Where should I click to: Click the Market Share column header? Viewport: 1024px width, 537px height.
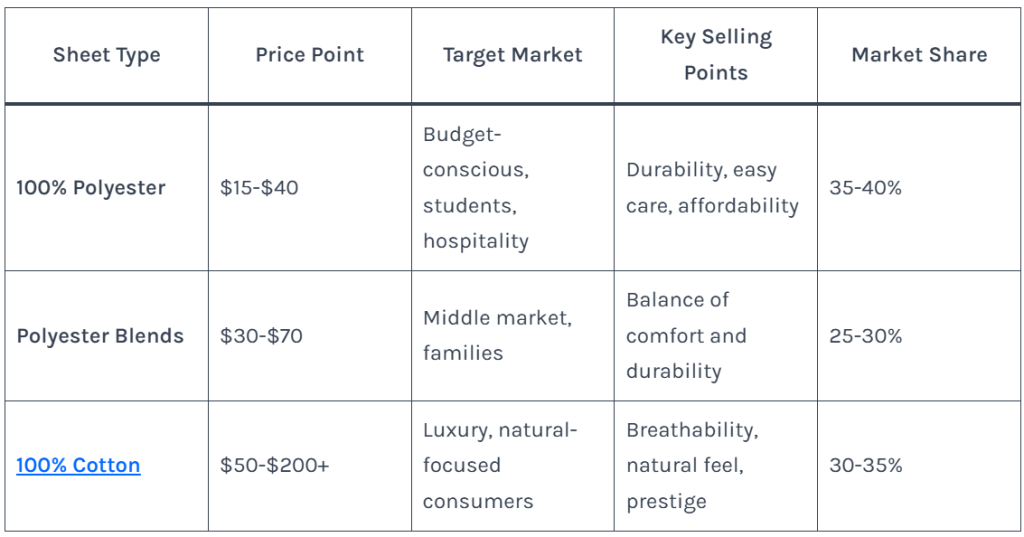(919, 55)
